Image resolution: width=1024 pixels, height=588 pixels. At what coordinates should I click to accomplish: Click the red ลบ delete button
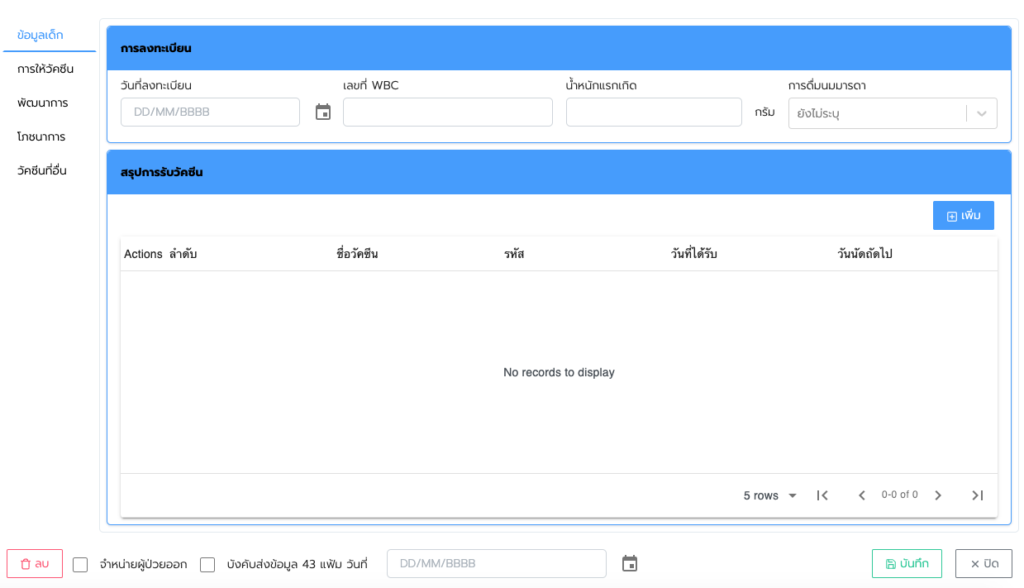(35, 564)
